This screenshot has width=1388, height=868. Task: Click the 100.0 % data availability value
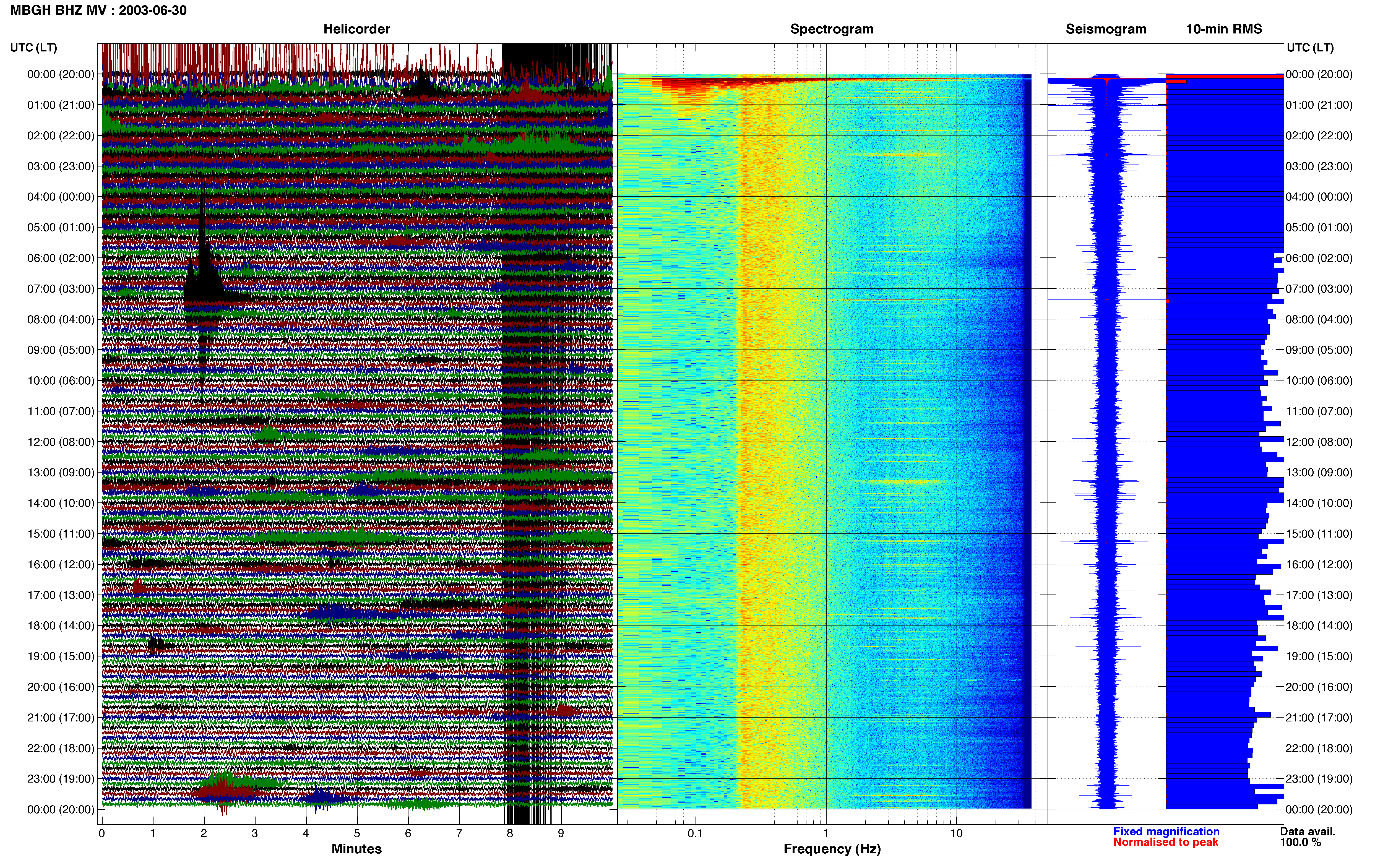pos(1300,842)
